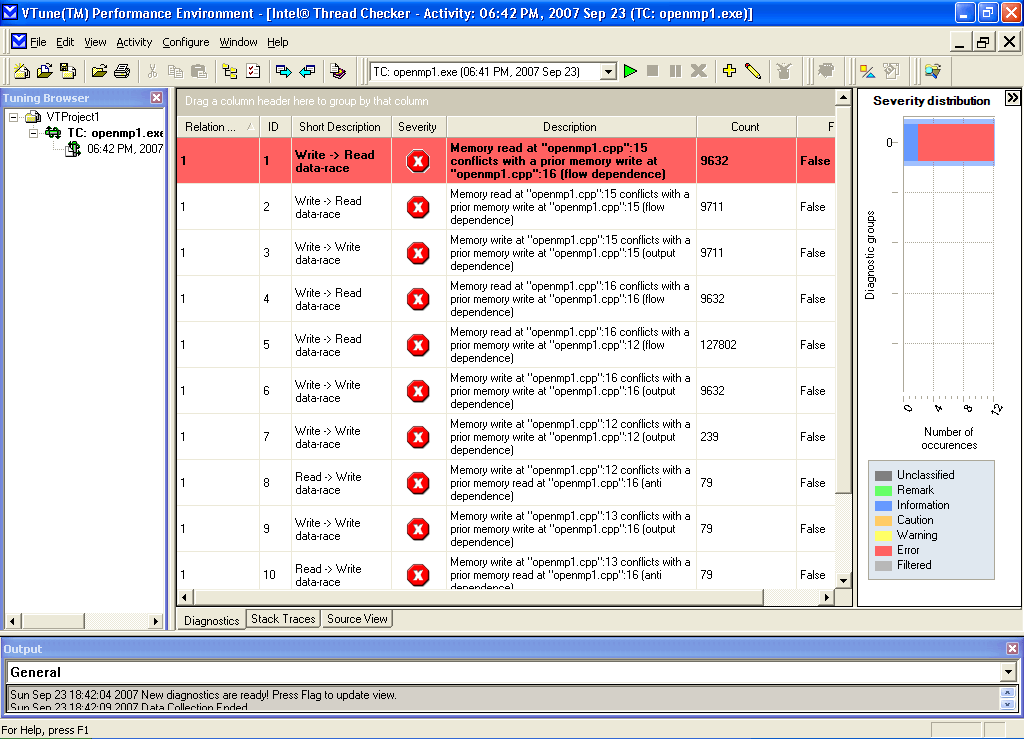Click the Stop activity square icon
This screenshot has width=1024, height=739.
pos(652,71)
